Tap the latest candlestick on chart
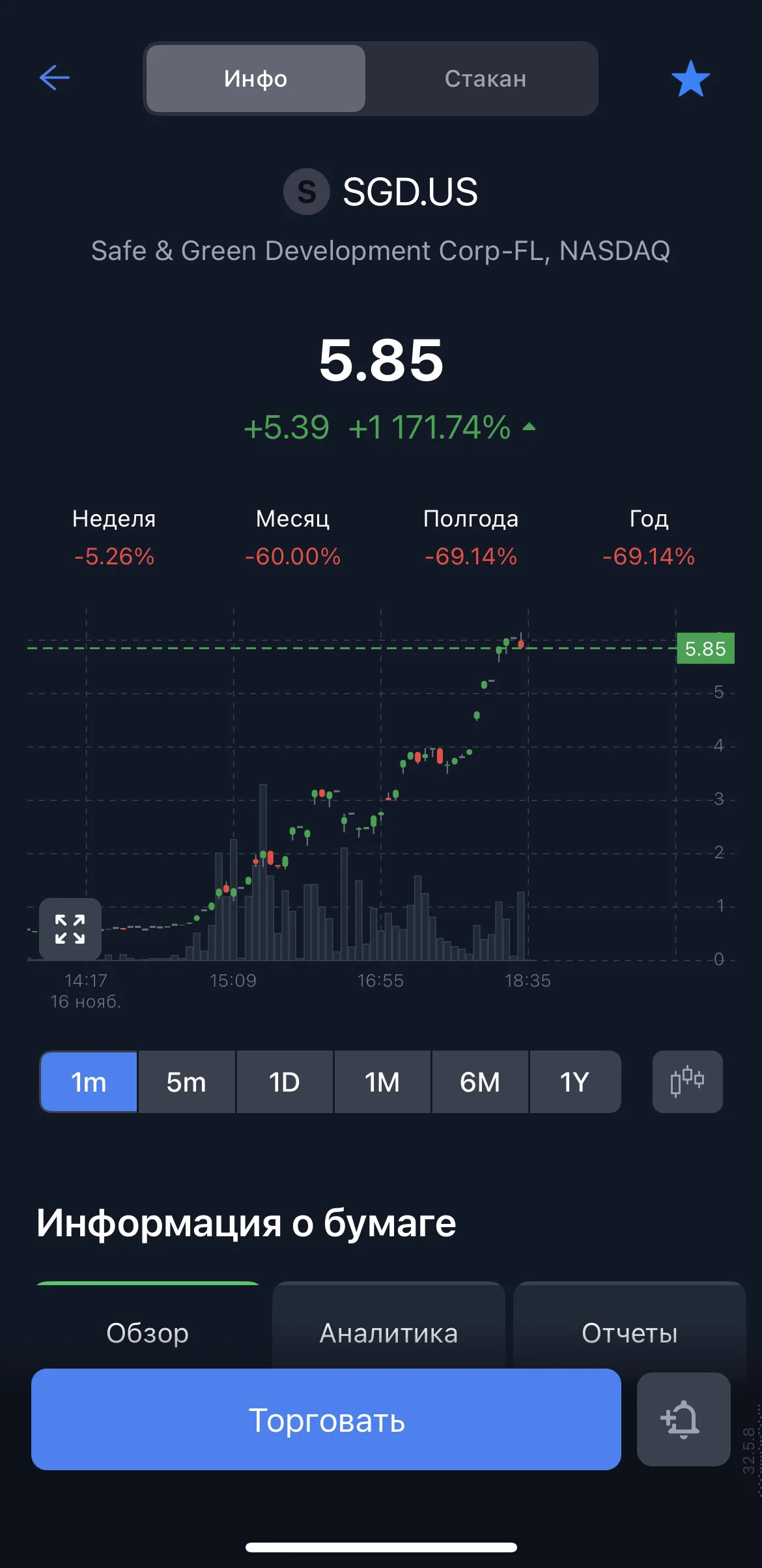 521,642
